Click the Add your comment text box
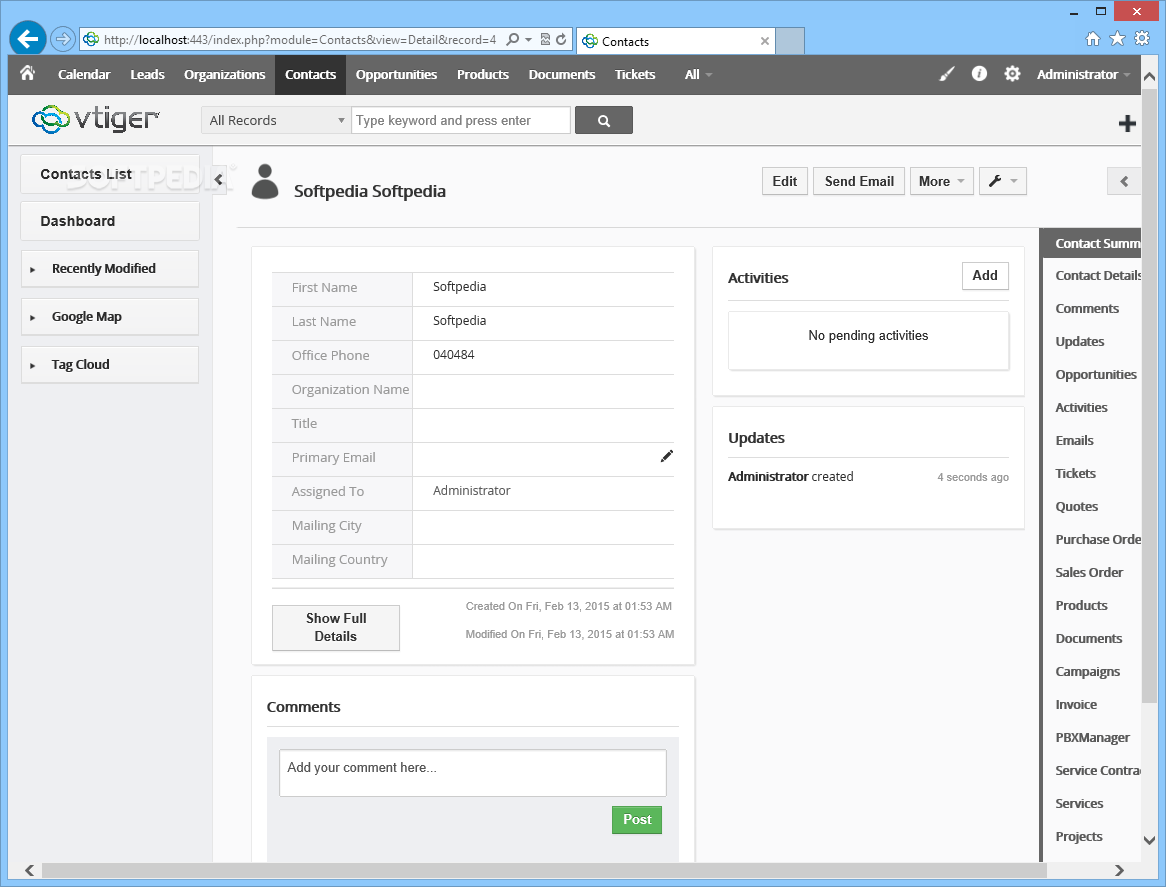Viewport: 1166px width, 887px height. (x=472, y=773)
